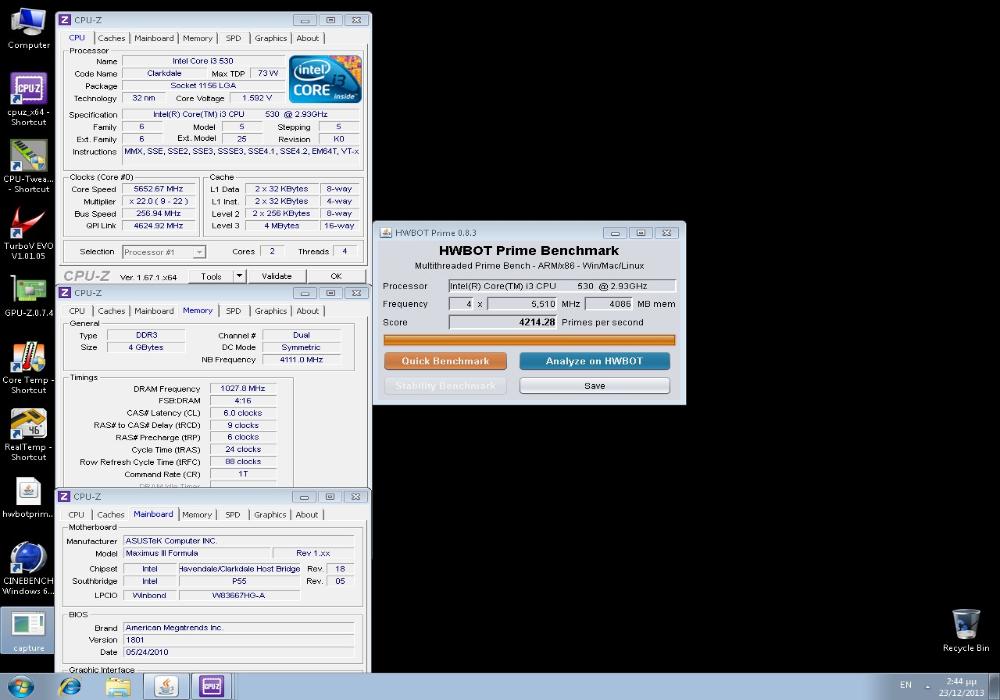
Task: Click the Intel Core i3 logo
Action: [325, 79]
